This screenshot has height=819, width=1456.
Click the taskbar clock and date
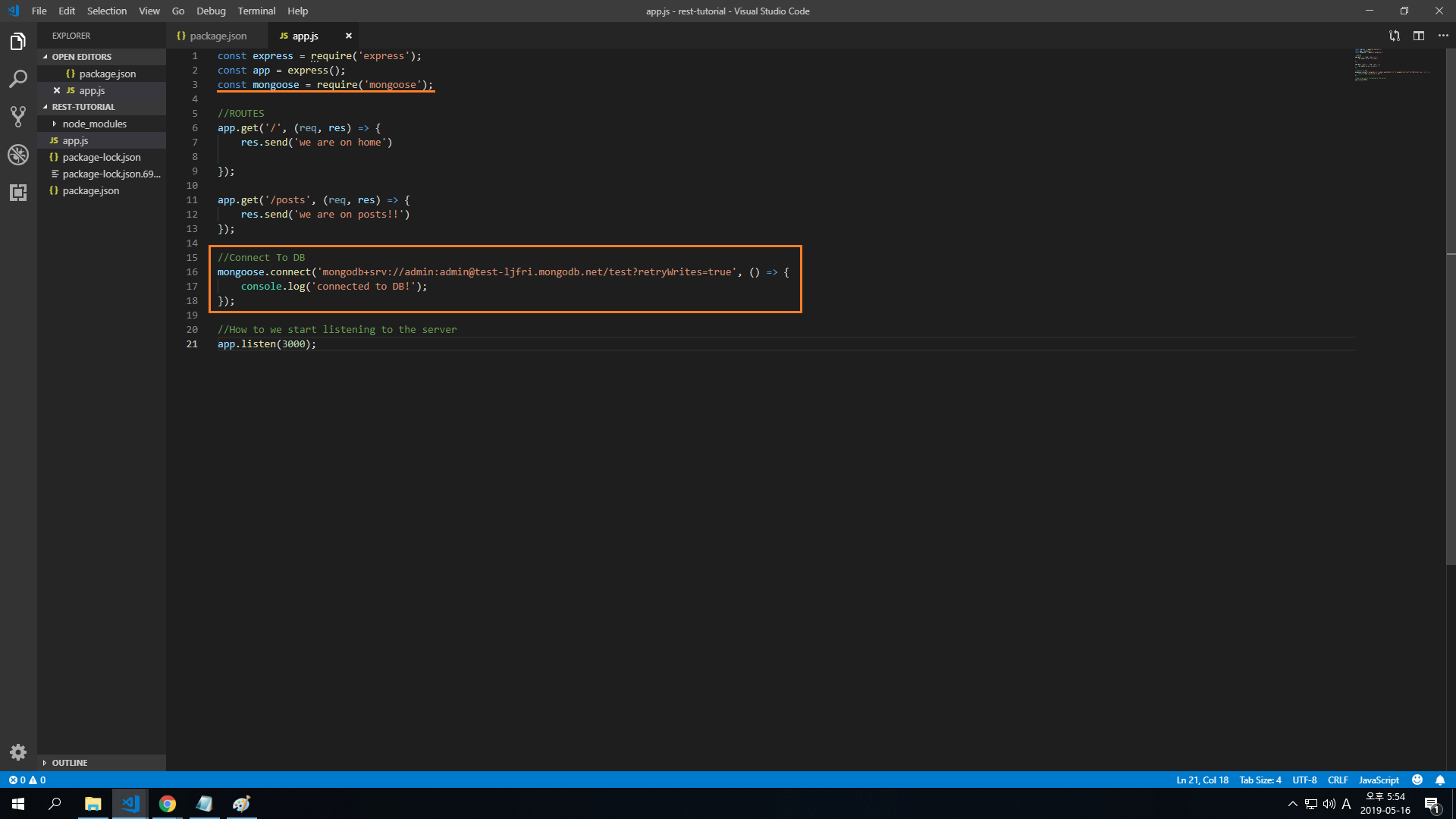[1385, 804]
